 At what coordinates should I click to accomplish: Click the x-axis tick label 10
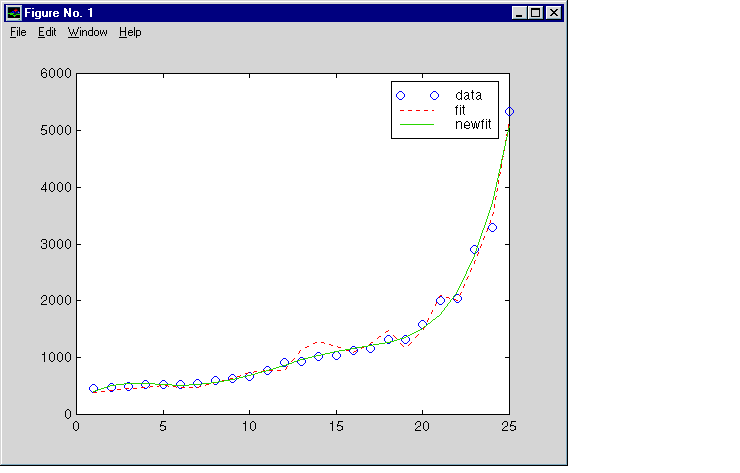[249, 427]
